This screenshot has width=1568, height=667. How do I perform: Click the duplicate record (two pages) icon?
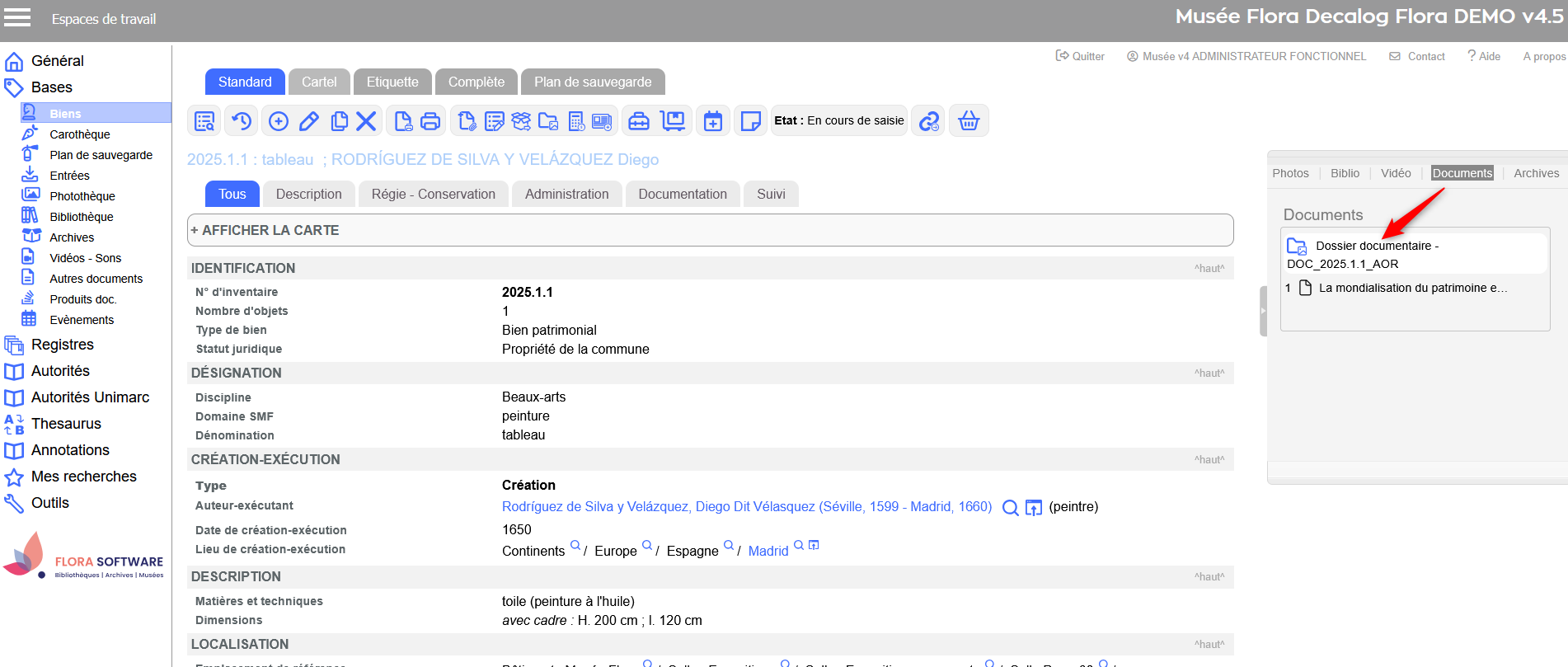tap(339, 121)
